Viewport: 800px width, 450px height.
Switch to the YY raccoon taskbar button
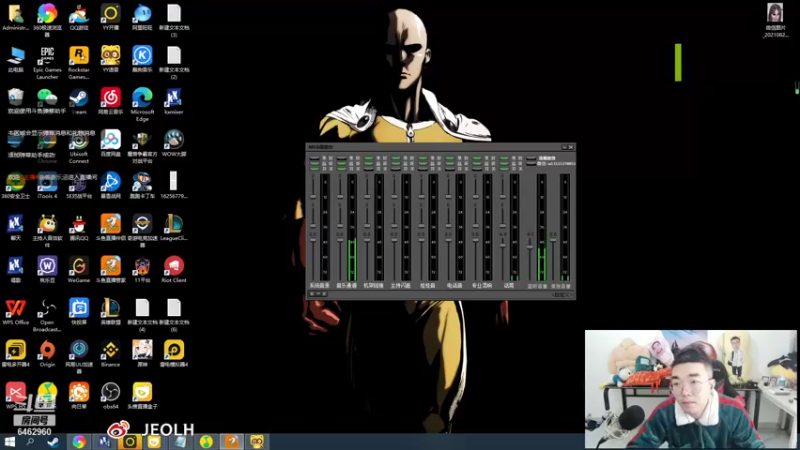coord(257,442)
